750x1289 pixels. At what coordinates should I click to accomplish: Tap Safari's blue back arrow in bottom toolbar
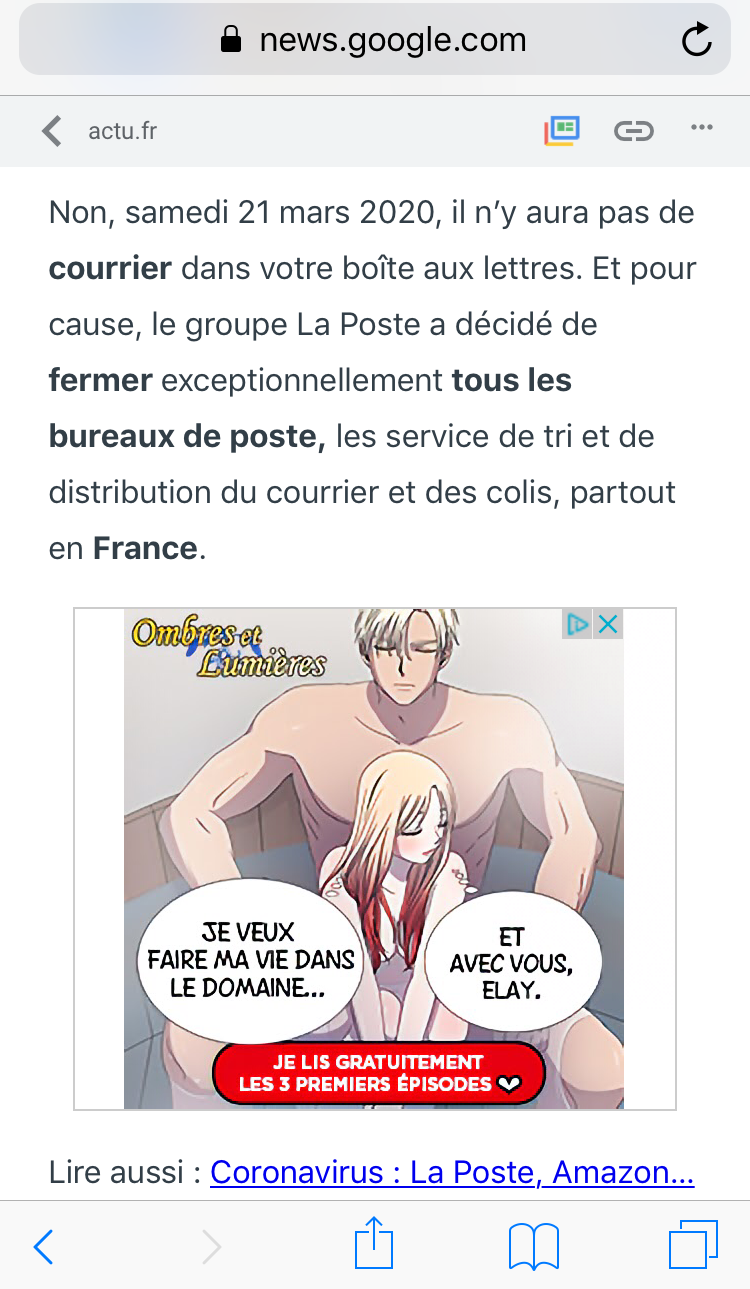point(43,1247)
